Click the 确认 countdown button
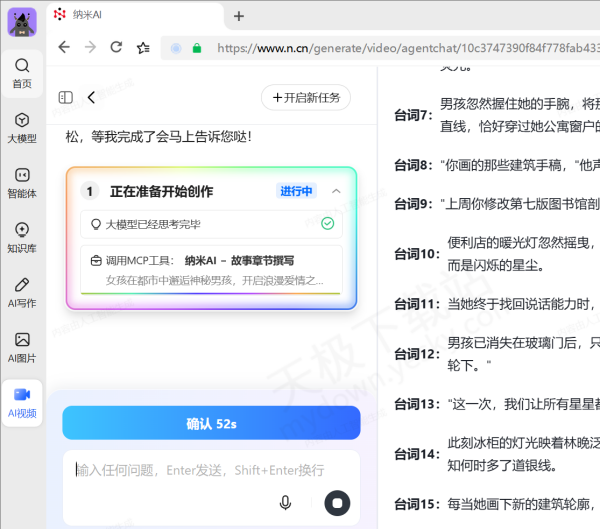Screen dimensions: 600x529 (211, 424)
